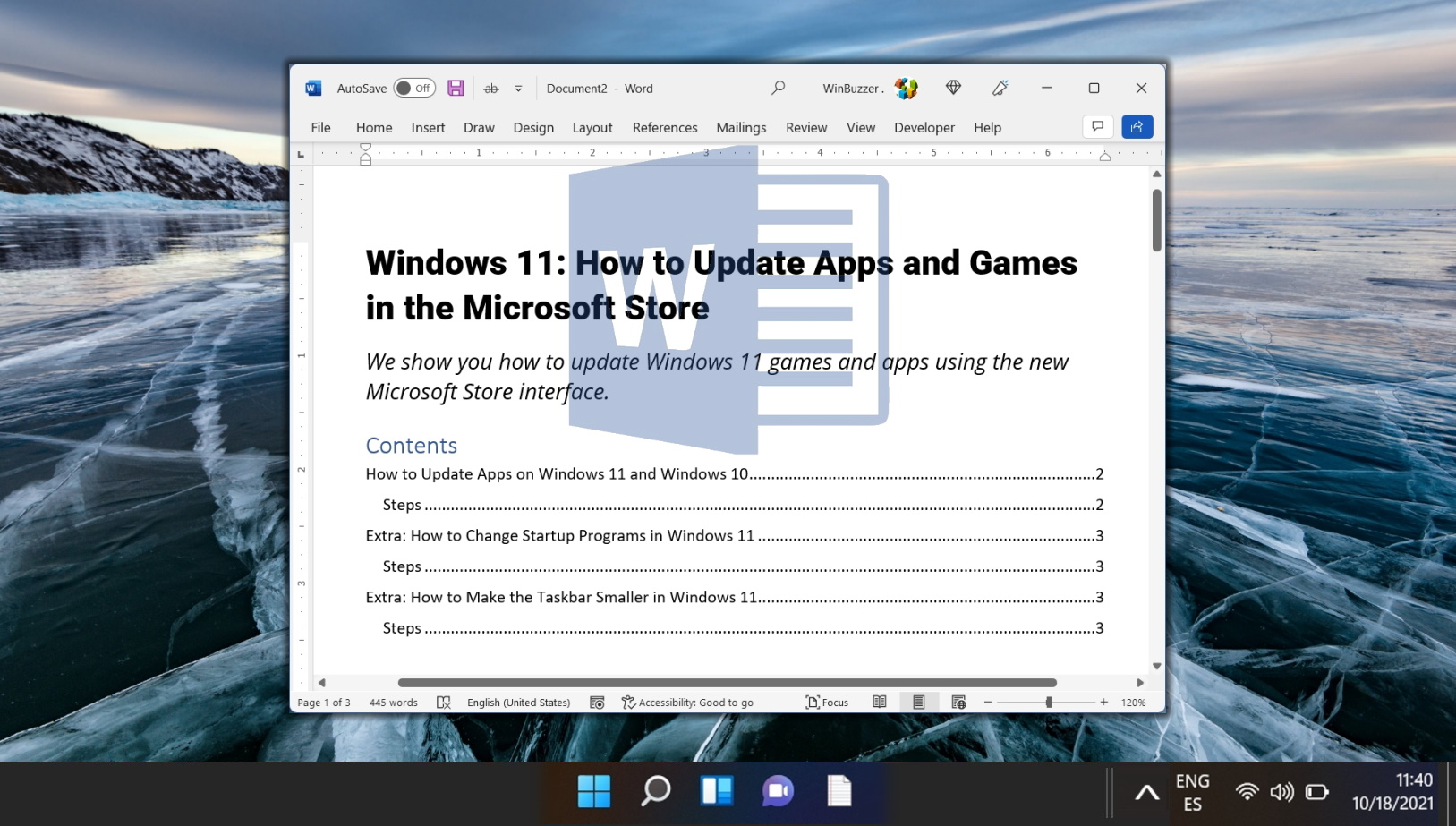The height and width of the screenshot is (826, 1456).
Task: Open the File menu
Action: [x=320, y=128]
